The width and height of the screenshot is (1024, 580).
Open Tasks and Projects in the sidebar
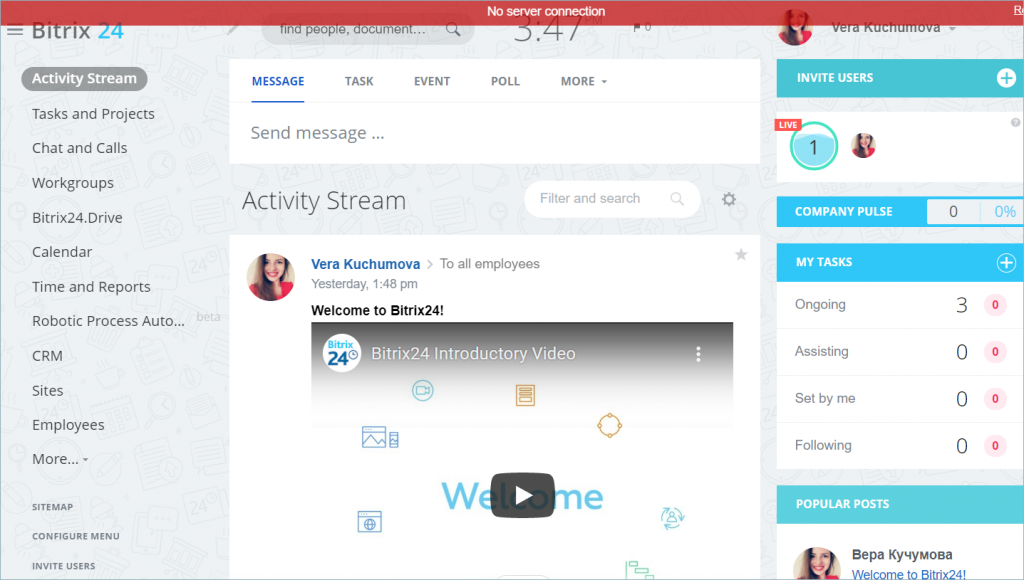(x=93, y=114)
